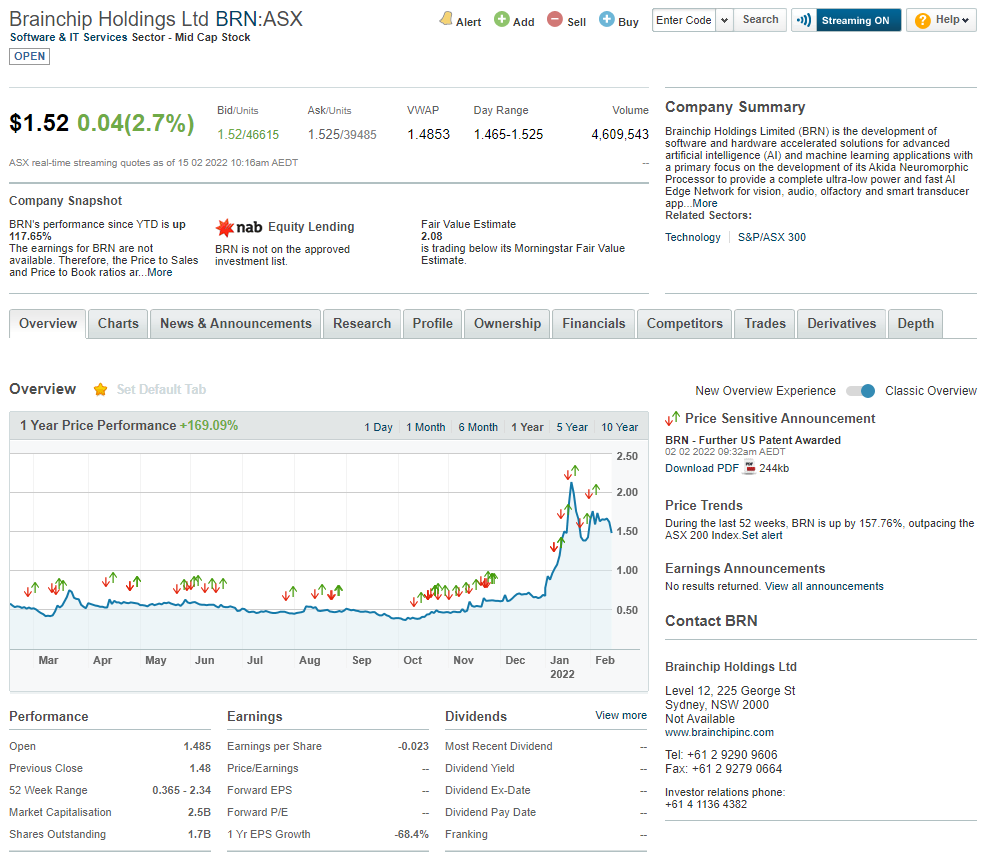Click the Dividends View more link
Screen dimensions: 994x856
(x=621, y=715)
